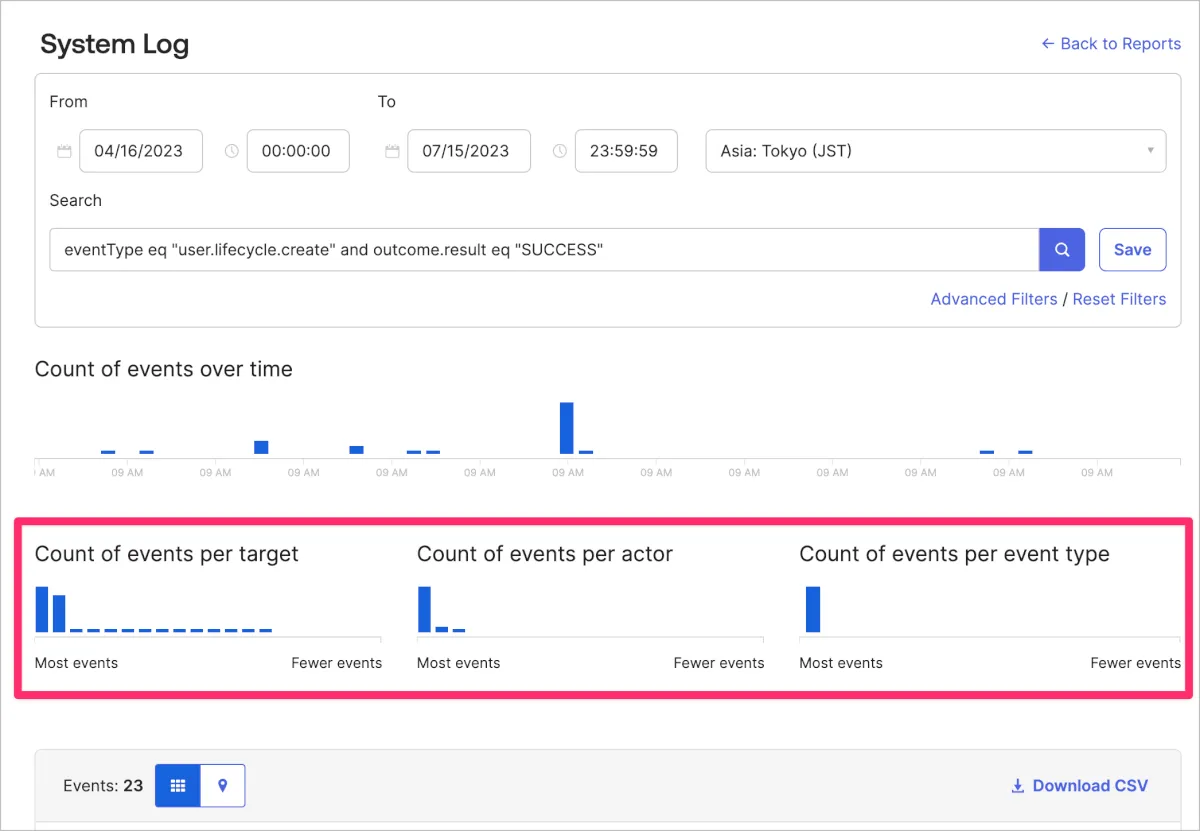Click the tallest bar in events per actor
The width and height of the screenshot is (1200, 831).
424,609
